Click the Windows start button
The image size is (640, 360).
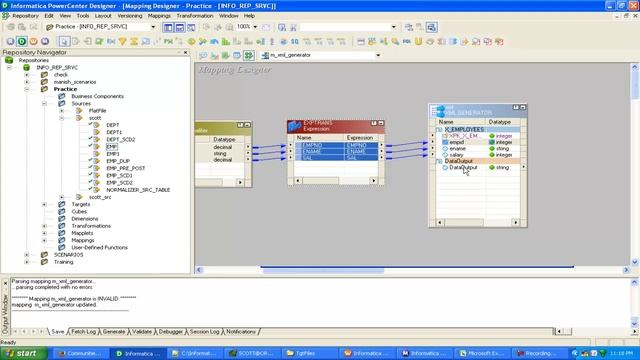coord(24,353)
